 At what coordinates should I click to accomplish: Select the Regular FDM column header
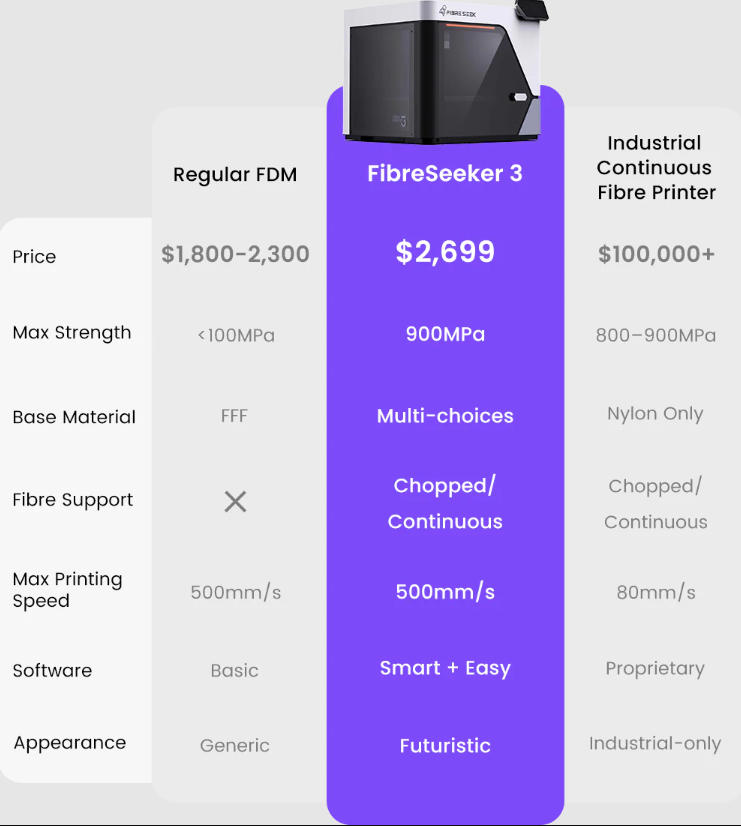point(235,174)
